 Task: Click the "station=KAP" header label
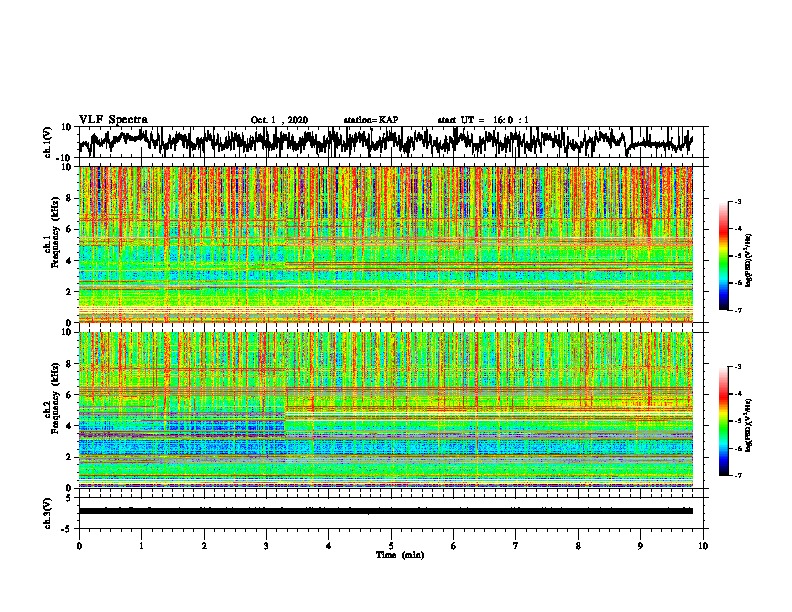371,120
